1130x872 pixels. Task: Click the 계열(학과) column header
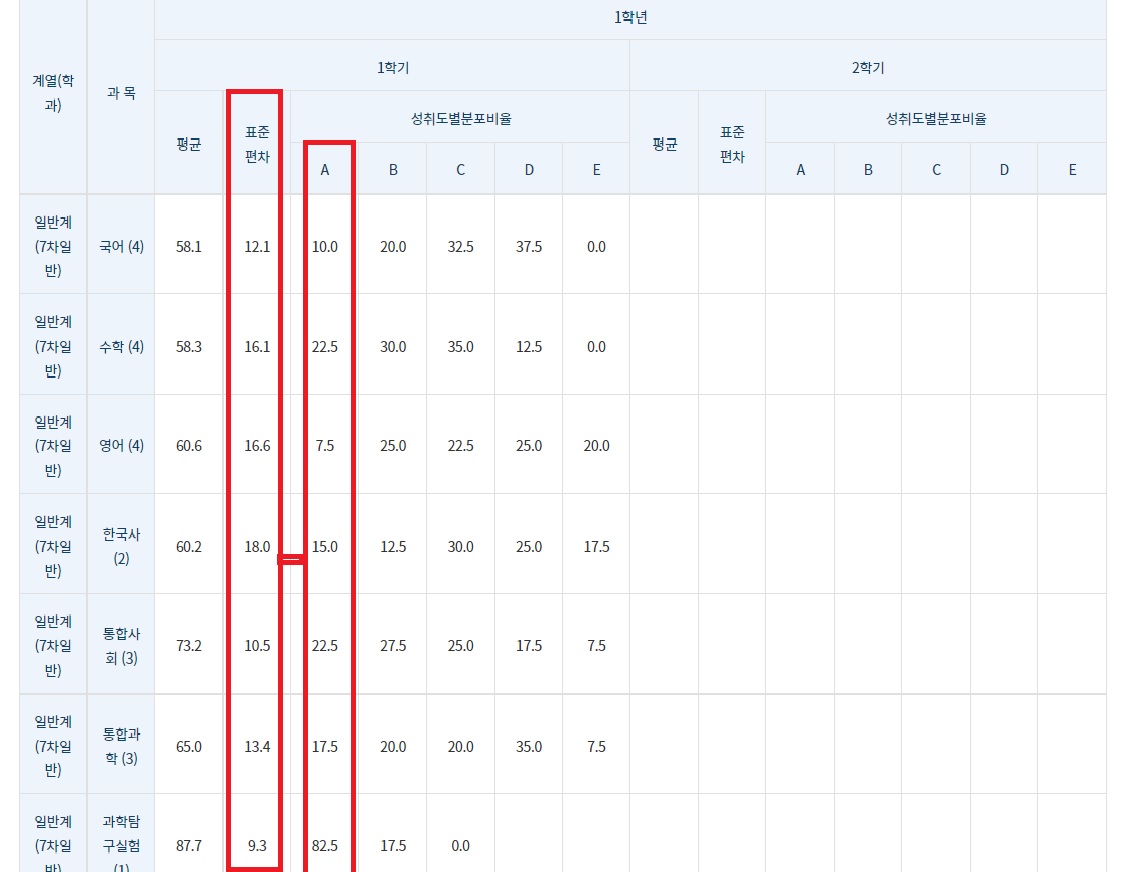(x=52, y=93)
